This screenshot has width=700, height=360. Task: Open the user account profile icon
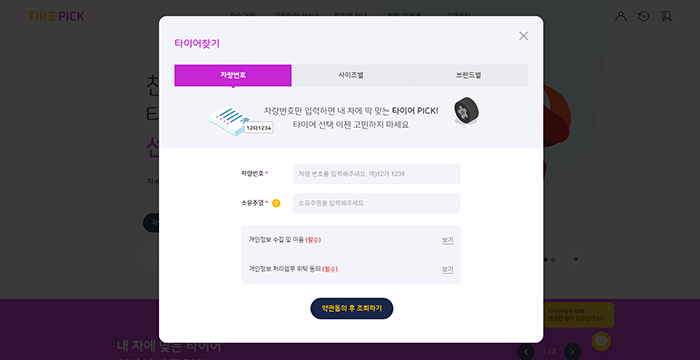[x=621, y=16]
